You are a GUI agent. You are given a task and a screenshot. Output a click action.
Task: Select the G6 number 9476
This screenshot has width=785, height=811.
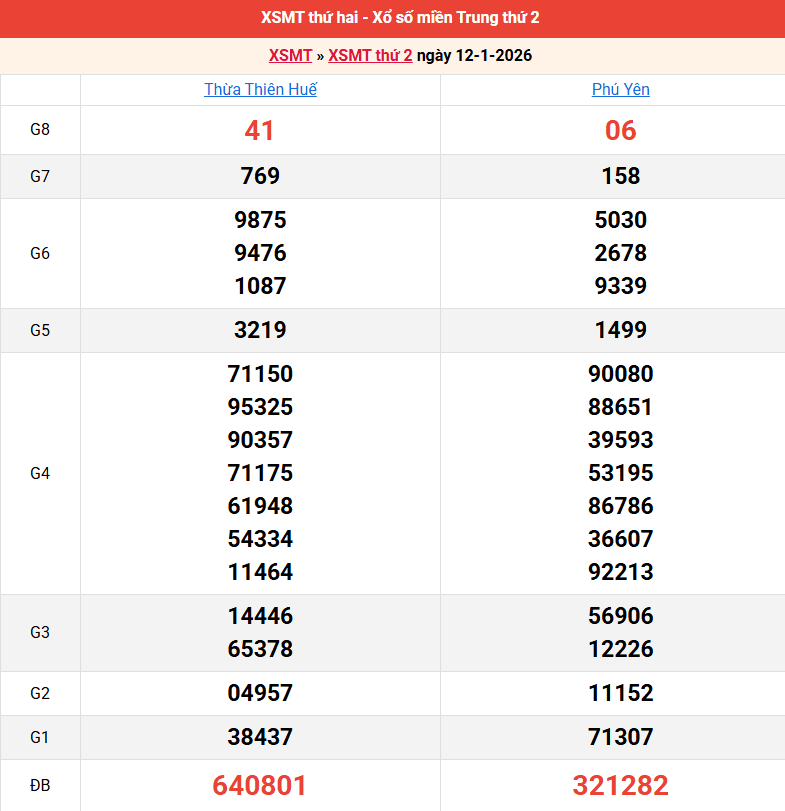click(x=260, y=253)
